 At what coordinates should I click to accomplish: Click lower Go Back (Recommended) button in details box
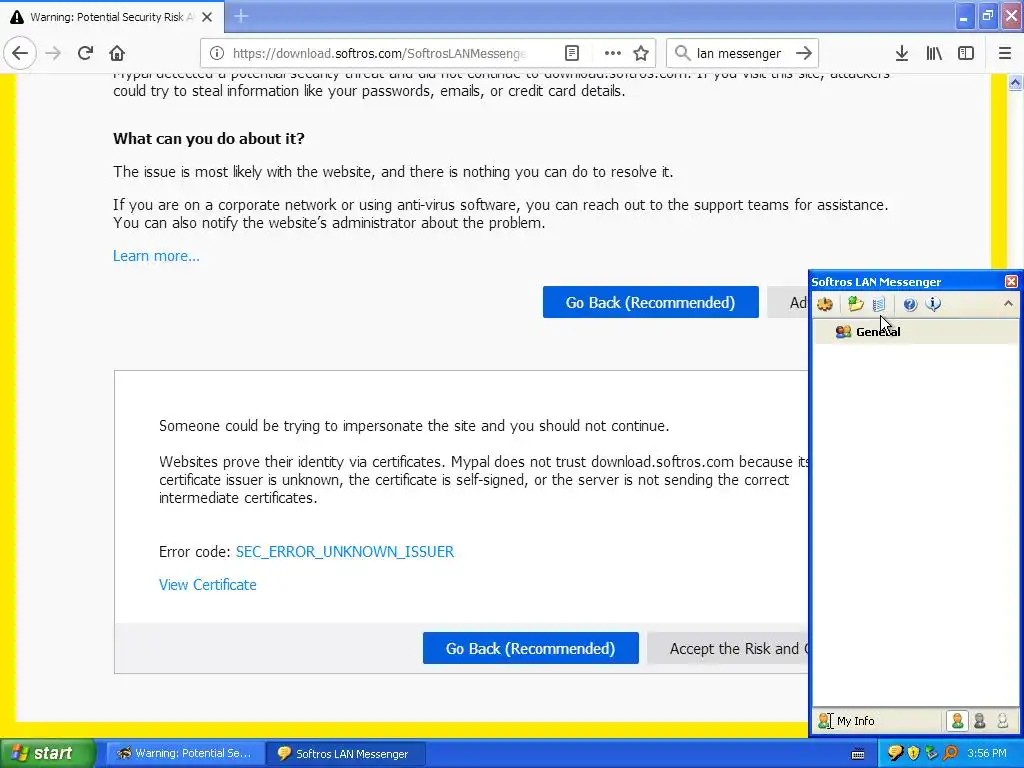(530, 648)
